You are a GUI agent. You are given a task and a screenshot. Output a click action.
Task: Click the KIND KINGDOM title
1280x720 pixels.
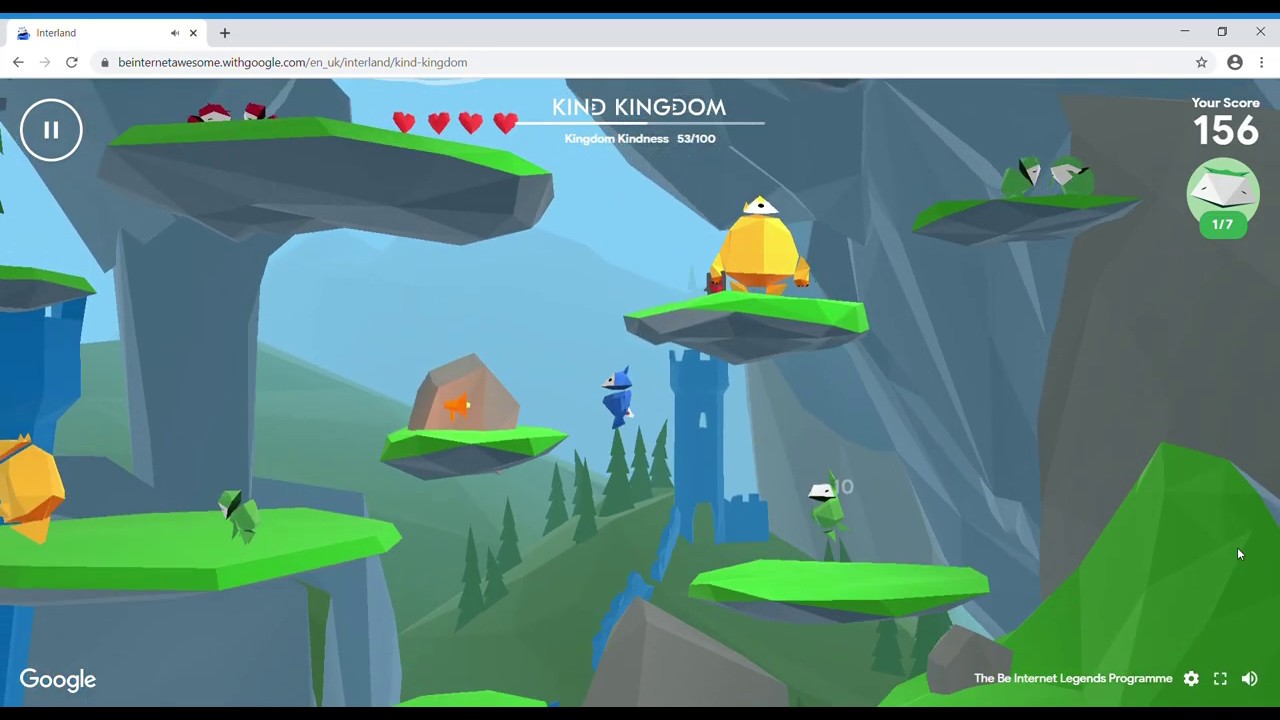pyautogui.click(x=639, y=107)
